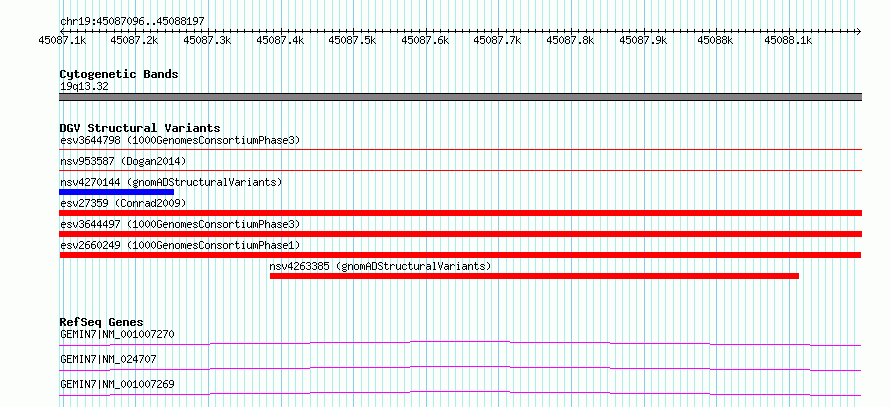890x407 pixels.
Task: Click the red nsv4263385 variant bar
Action: coord(534,276)
